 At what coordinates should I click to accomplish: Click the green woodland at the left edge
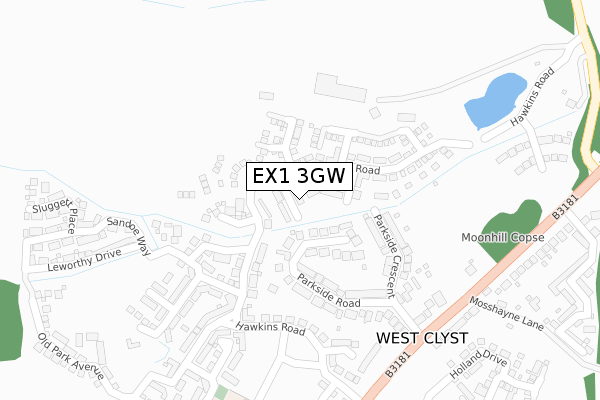10,321
